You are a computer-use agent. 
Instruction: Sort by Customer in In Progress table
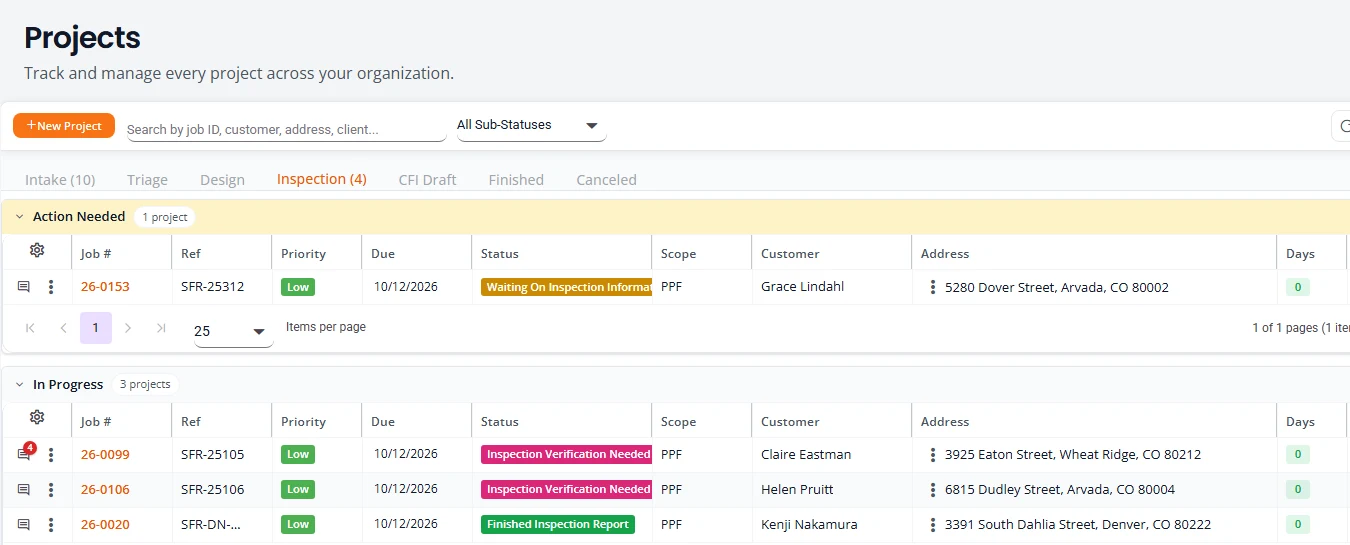[790, 422]
